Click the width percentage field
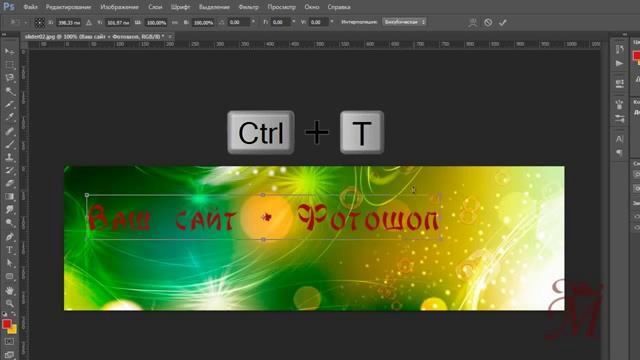The height and width of the screenshot is (360, 640). (x=156, y=22)
